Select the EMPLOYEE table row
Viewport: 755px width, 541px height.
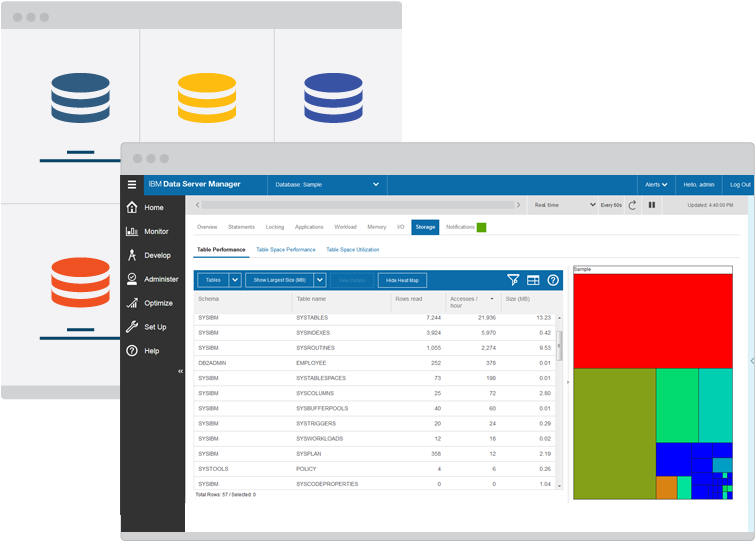[375, 363]
